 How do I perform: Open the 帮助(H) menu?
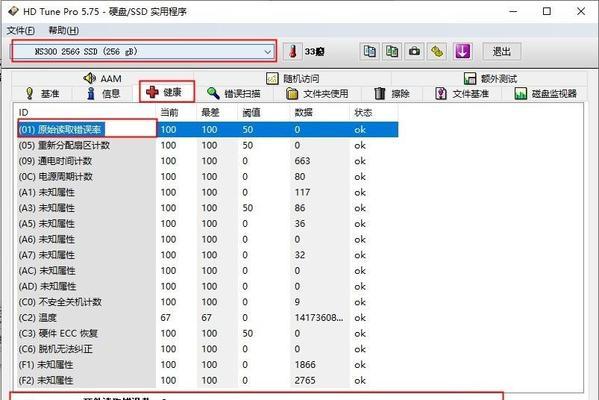point(63,31)
